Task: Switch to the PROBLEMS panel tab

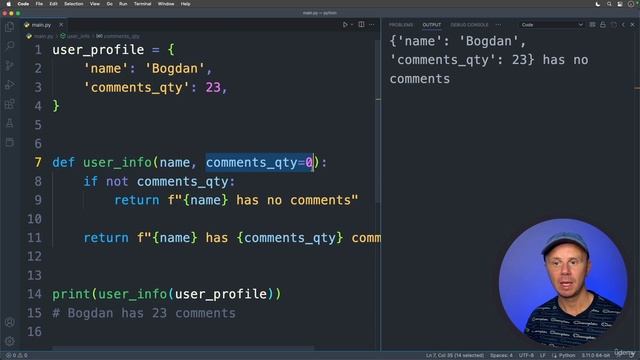Action: tap(400, 25)
